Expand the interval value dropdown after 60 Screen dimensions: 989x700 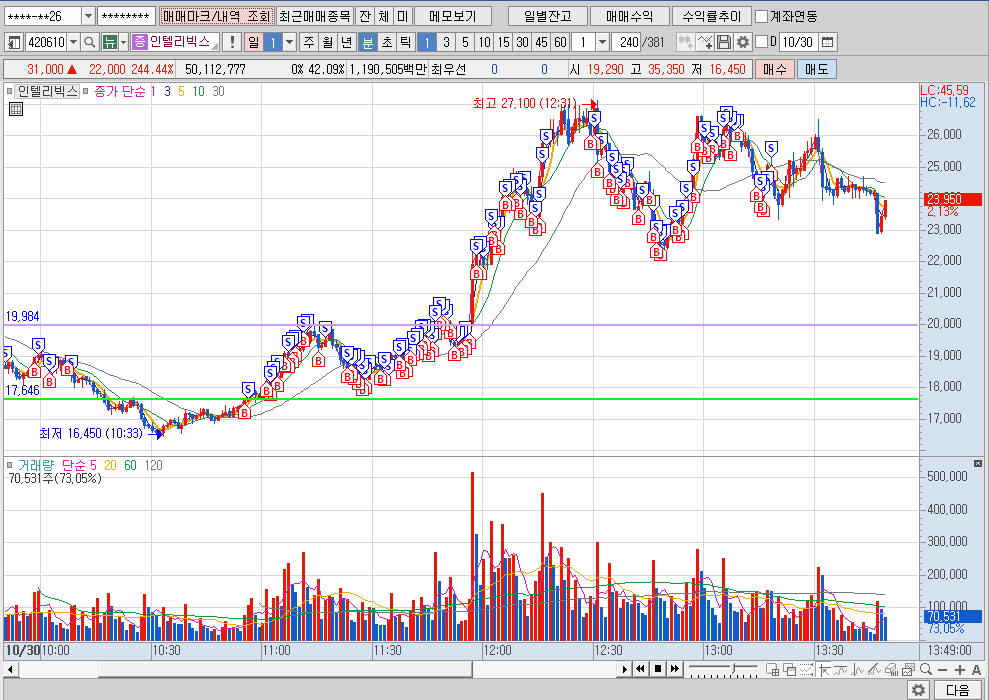(602, 42)
